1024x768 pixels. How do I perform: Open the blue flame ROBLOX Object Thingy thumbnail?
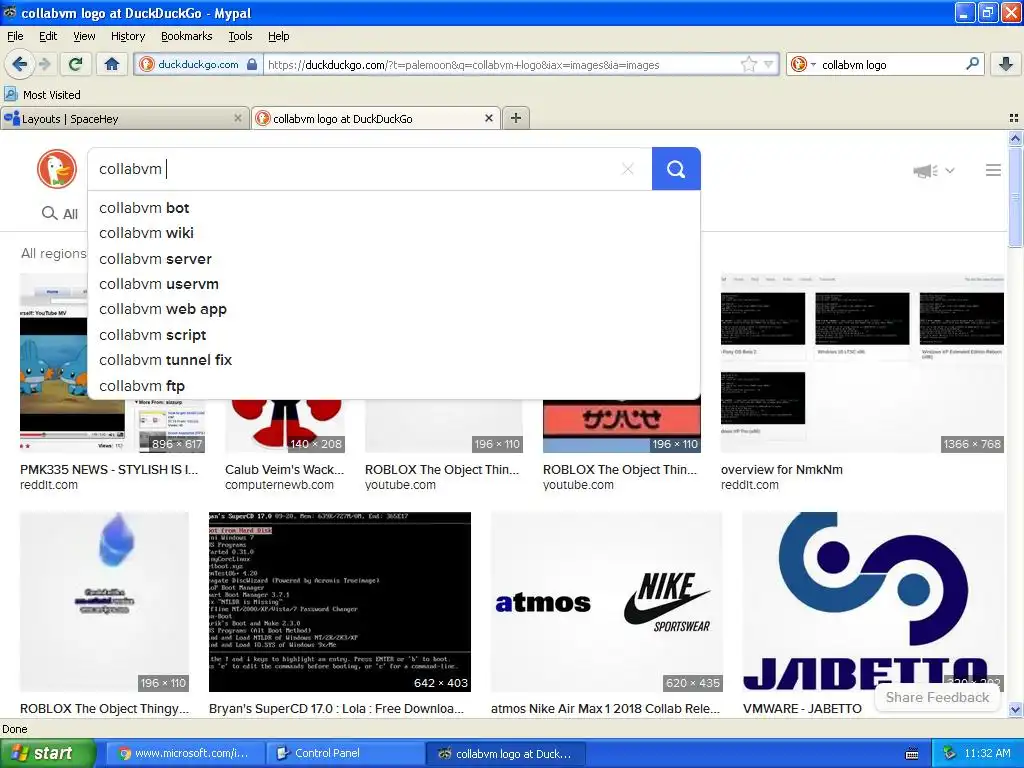(104, 601)
